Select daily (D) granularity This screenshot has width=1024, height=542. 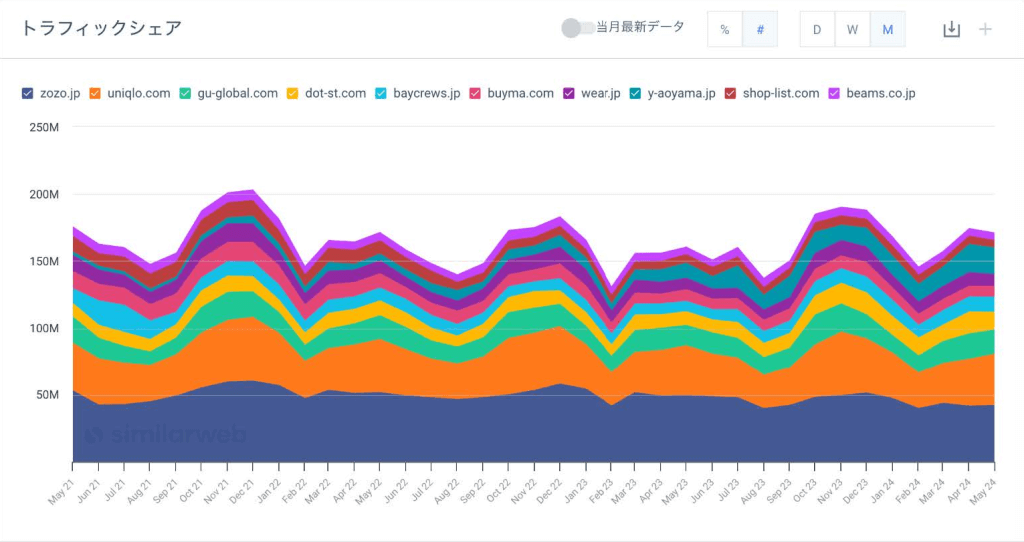point(817,29)
